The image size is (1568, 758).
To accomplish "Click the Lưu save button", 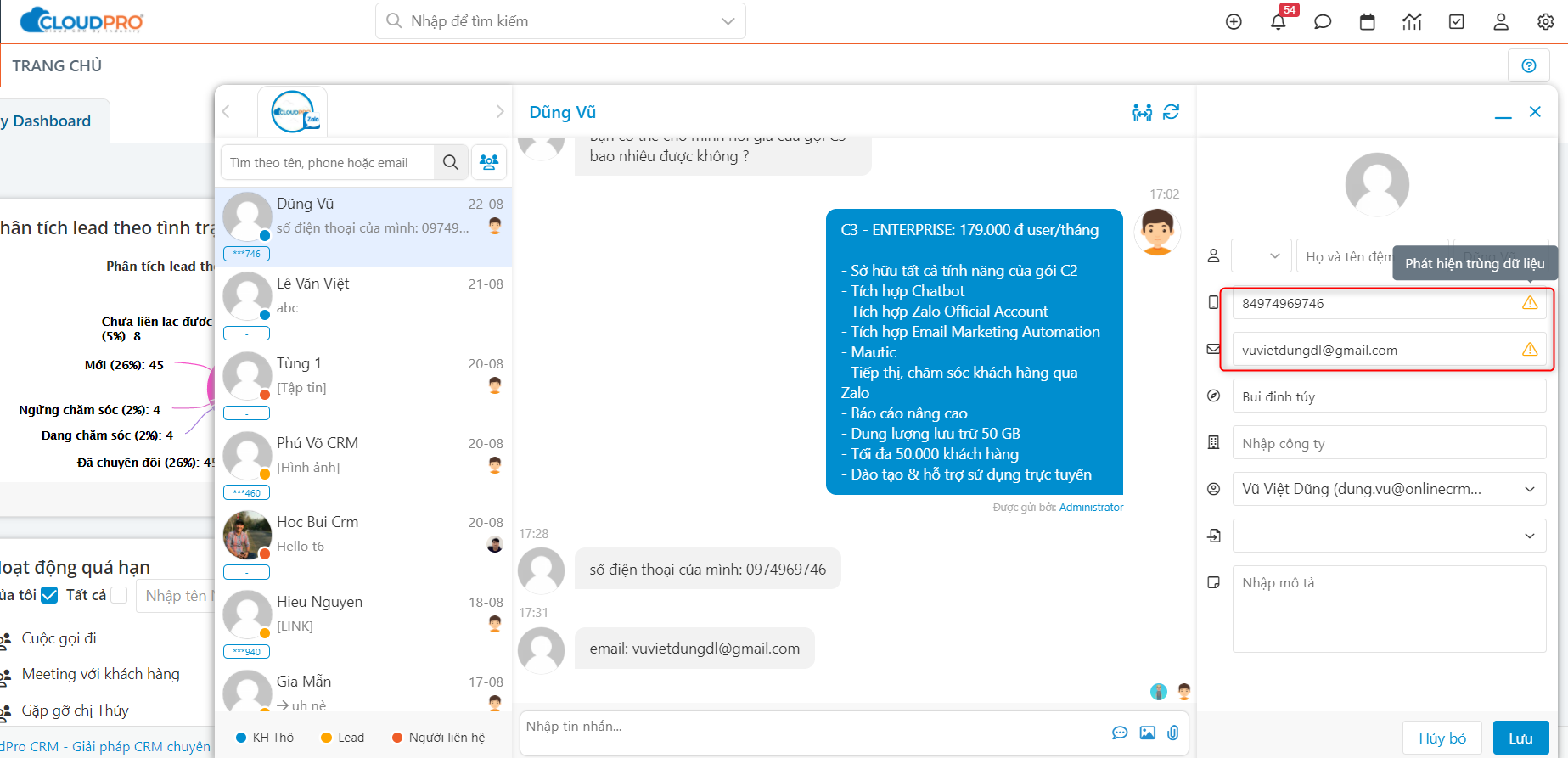I will [1520, 738].
